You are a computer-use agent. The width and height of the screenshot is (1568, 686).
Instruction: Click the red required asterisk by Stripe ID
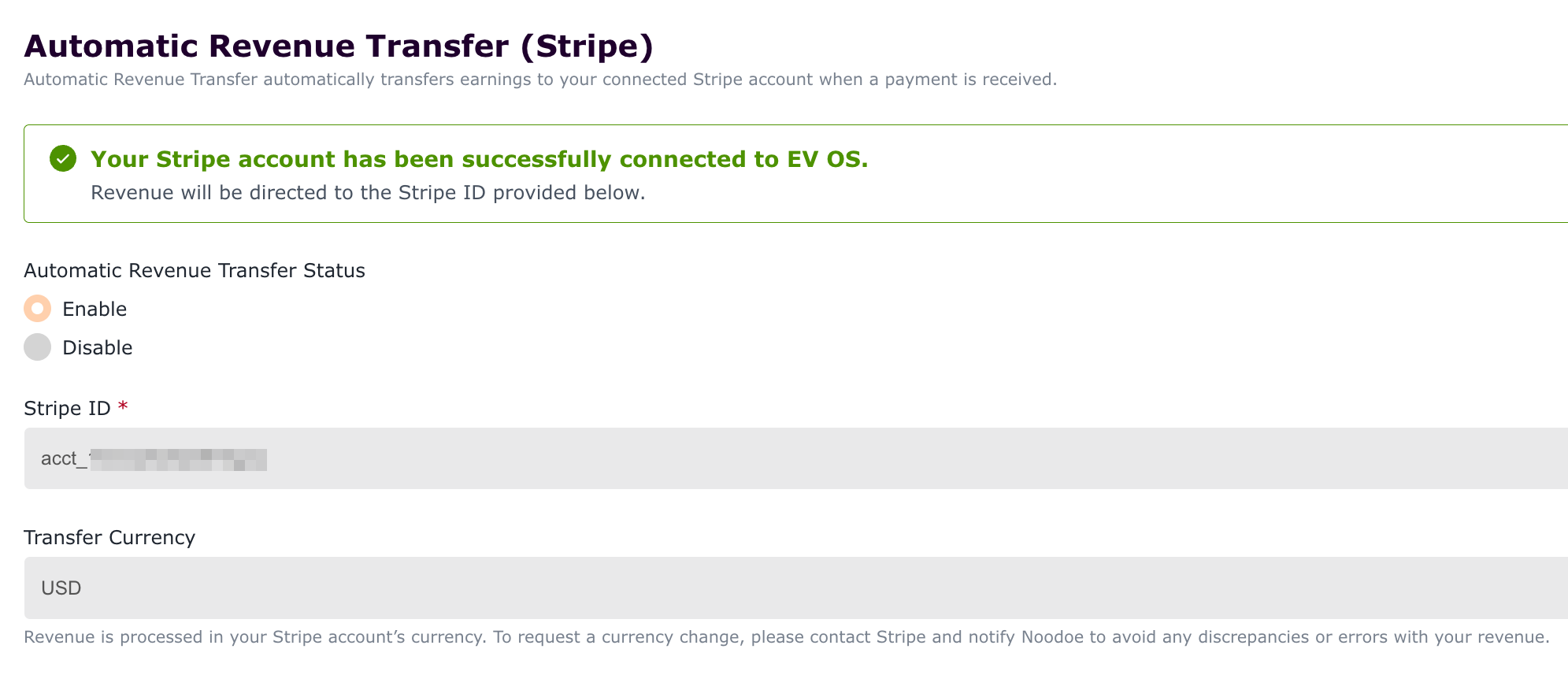point(122,407)
